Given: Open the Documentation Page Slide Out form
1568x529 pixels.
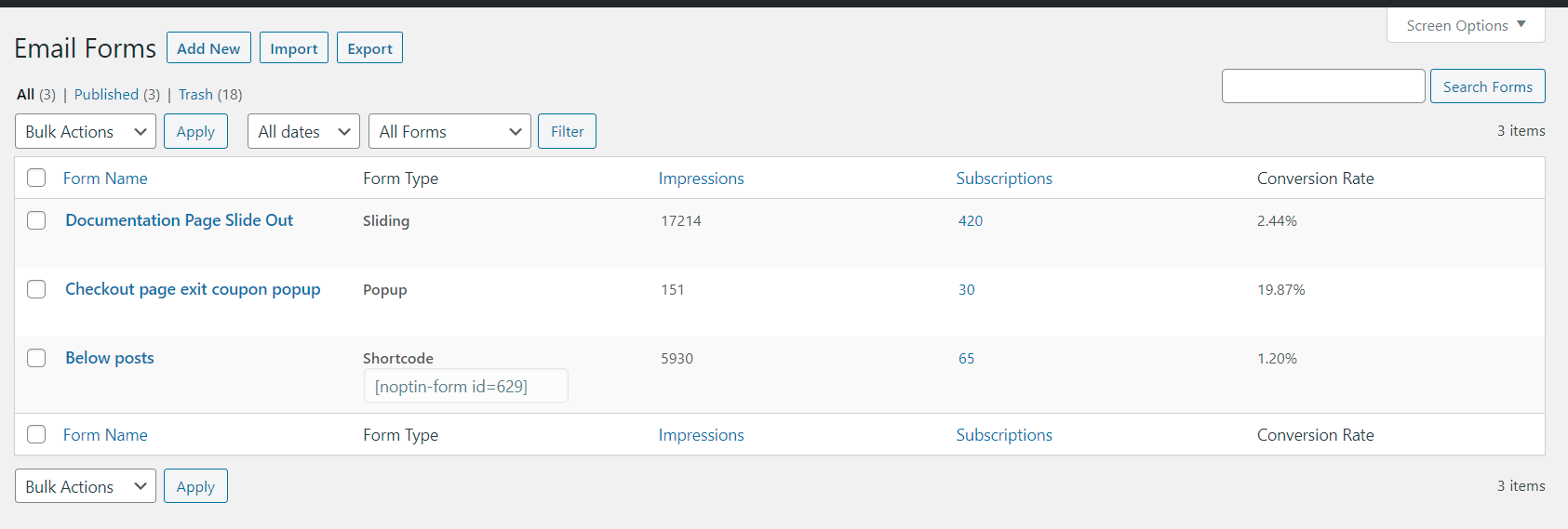Looking at the screenshot, I should pyautogui.click(x=179, y=220).
